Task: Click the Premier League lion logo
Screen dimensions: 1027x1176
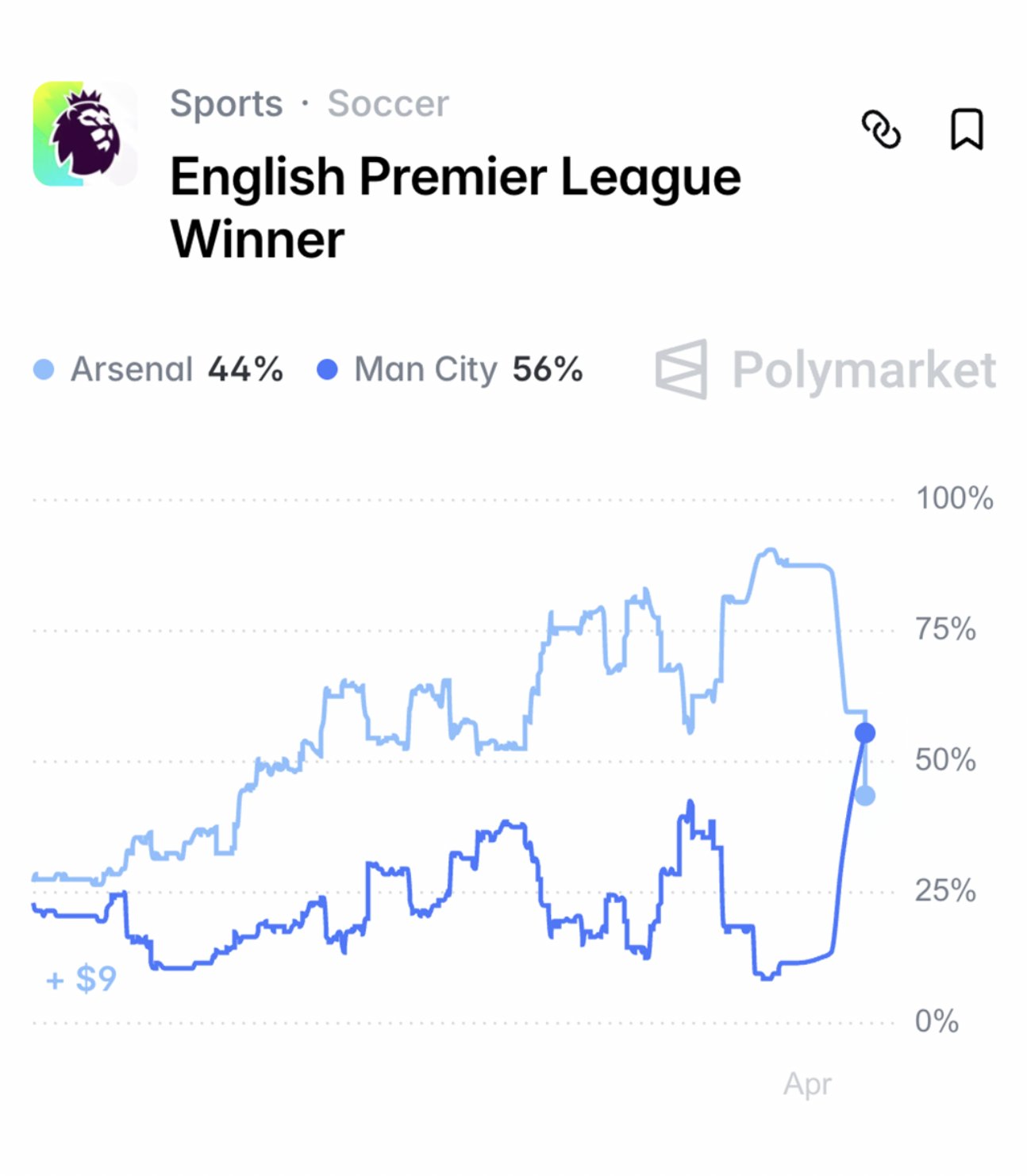Action: [83, 133]
